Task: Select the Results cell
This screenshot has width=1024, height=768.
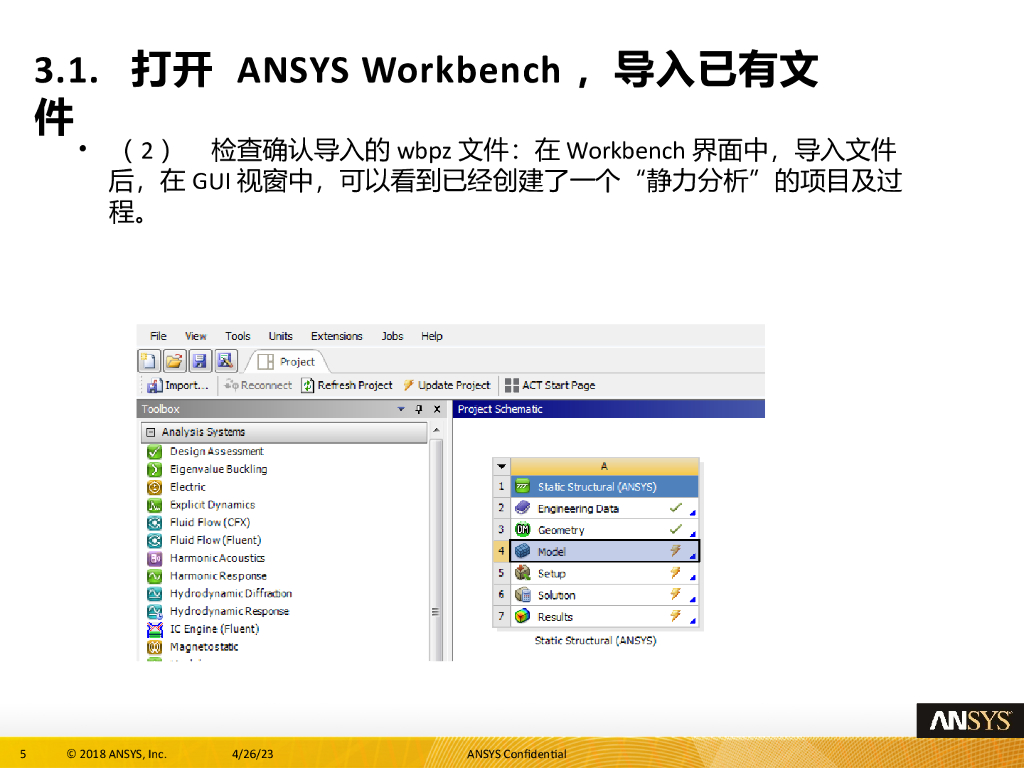Action: click(604, 616)
